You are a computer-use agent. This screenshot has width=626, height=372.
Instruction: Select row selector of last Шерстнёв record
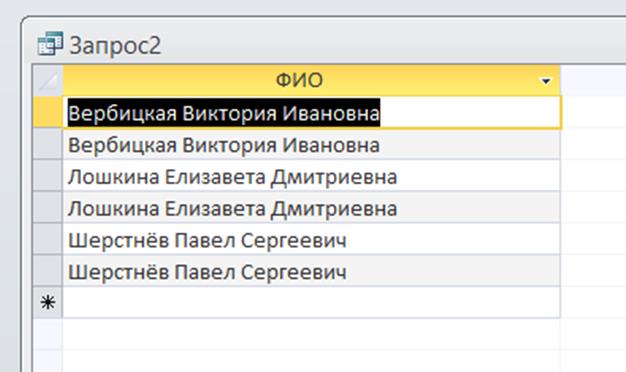[x=48, y=271]
